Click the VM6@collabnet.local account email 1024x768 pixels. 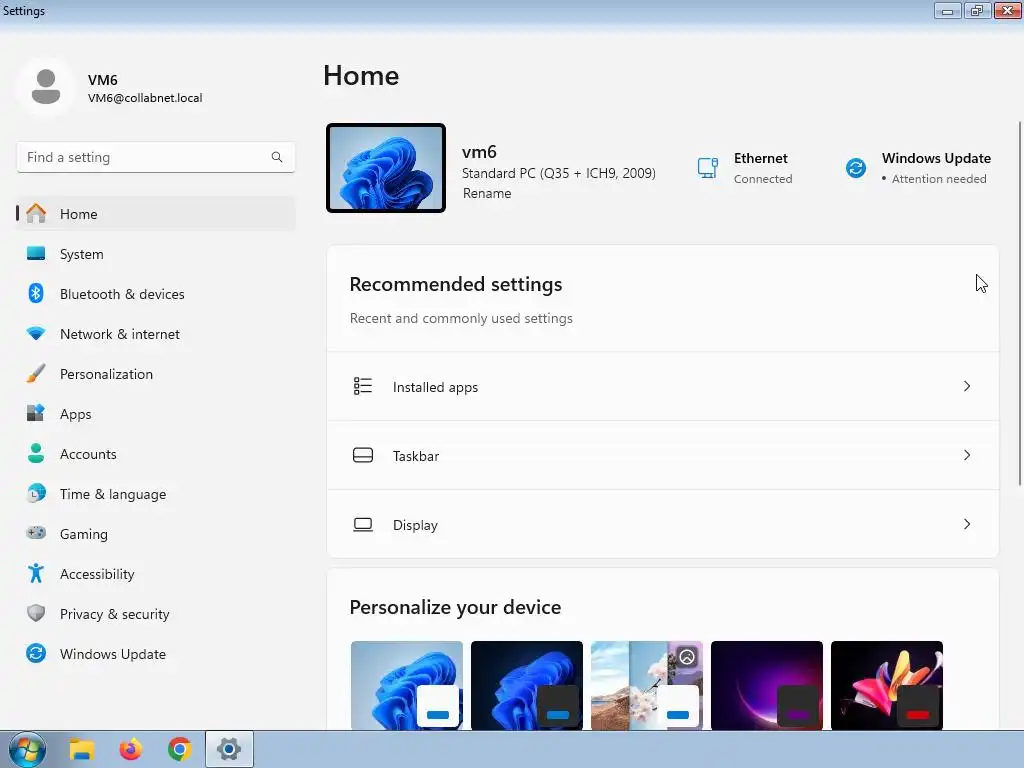tap(145, 98)
